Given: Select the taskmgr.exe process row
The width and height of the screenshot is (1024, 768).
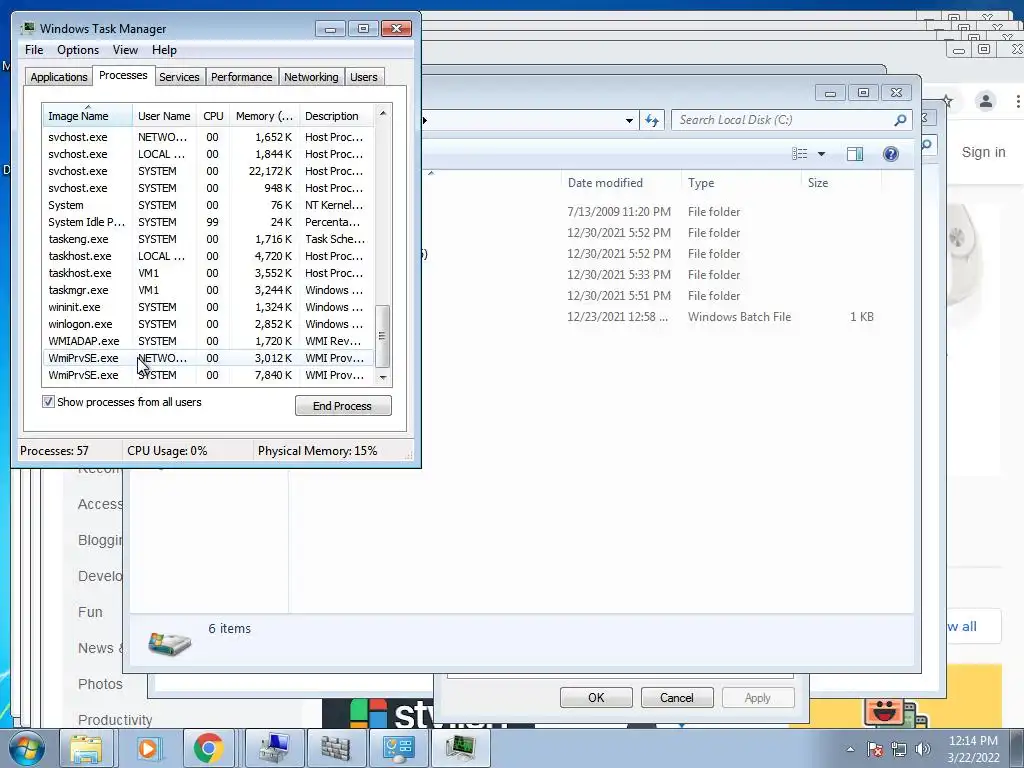Looking at the screenshot, I should tap(208, 290).
